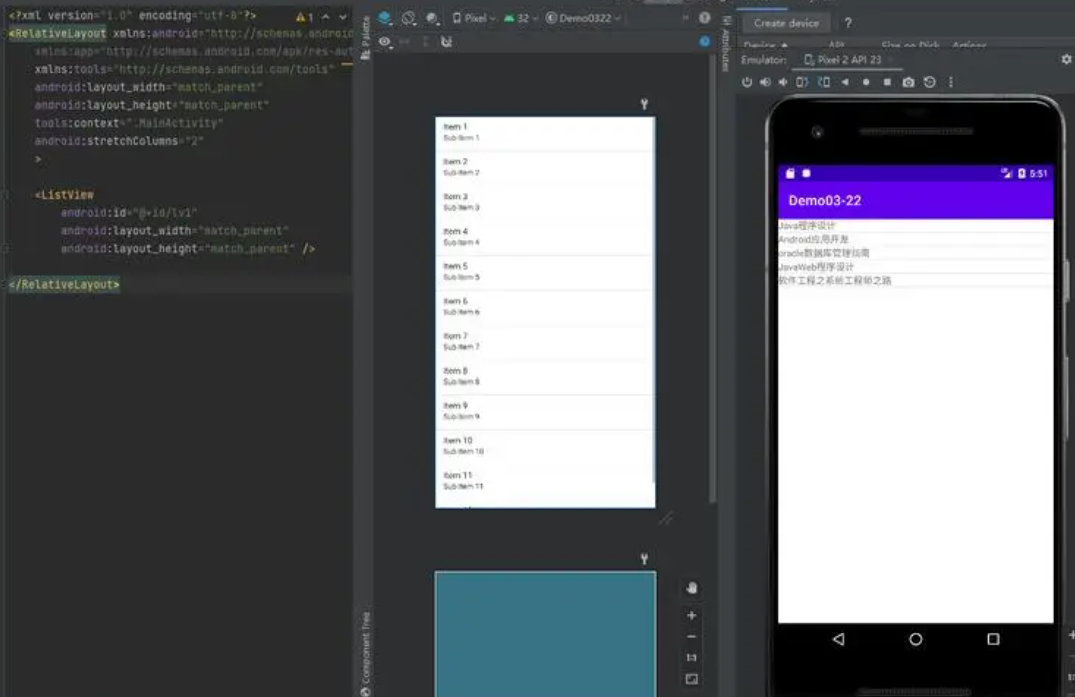Select the pan hand tool

coord(692,588)
